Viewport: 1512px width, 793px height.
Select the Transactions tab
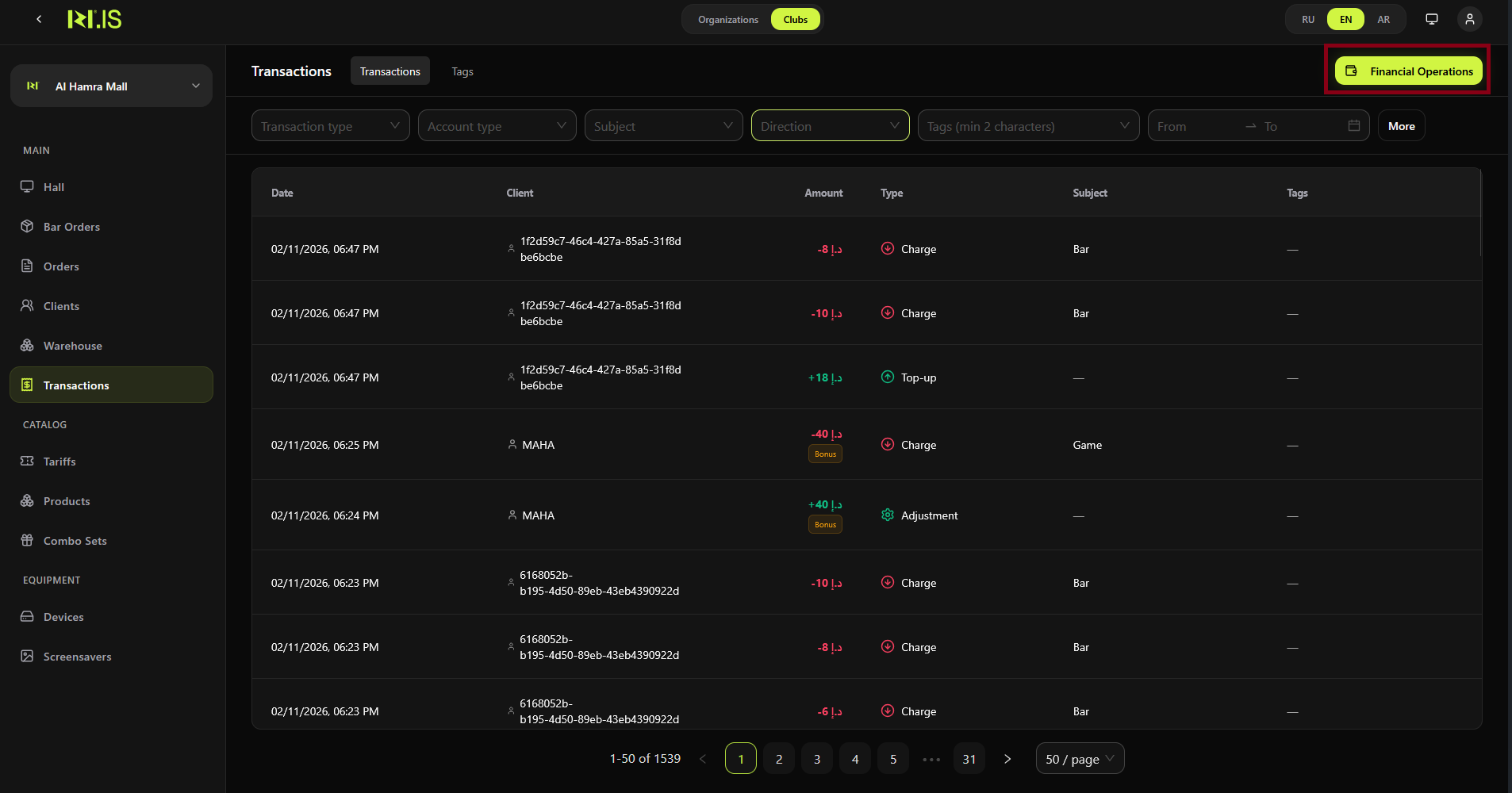tap(390, 71)
